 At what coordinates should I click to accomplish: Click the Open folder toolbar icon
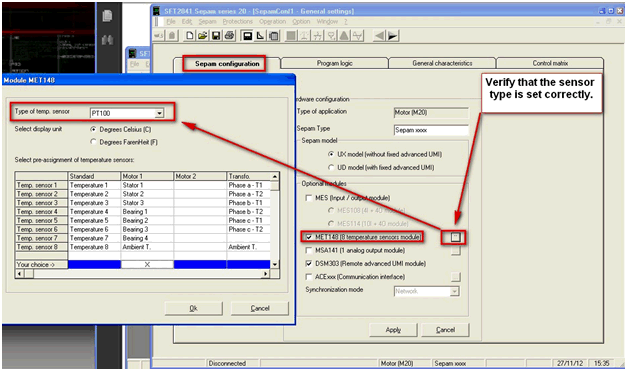[x=203, y=36]
